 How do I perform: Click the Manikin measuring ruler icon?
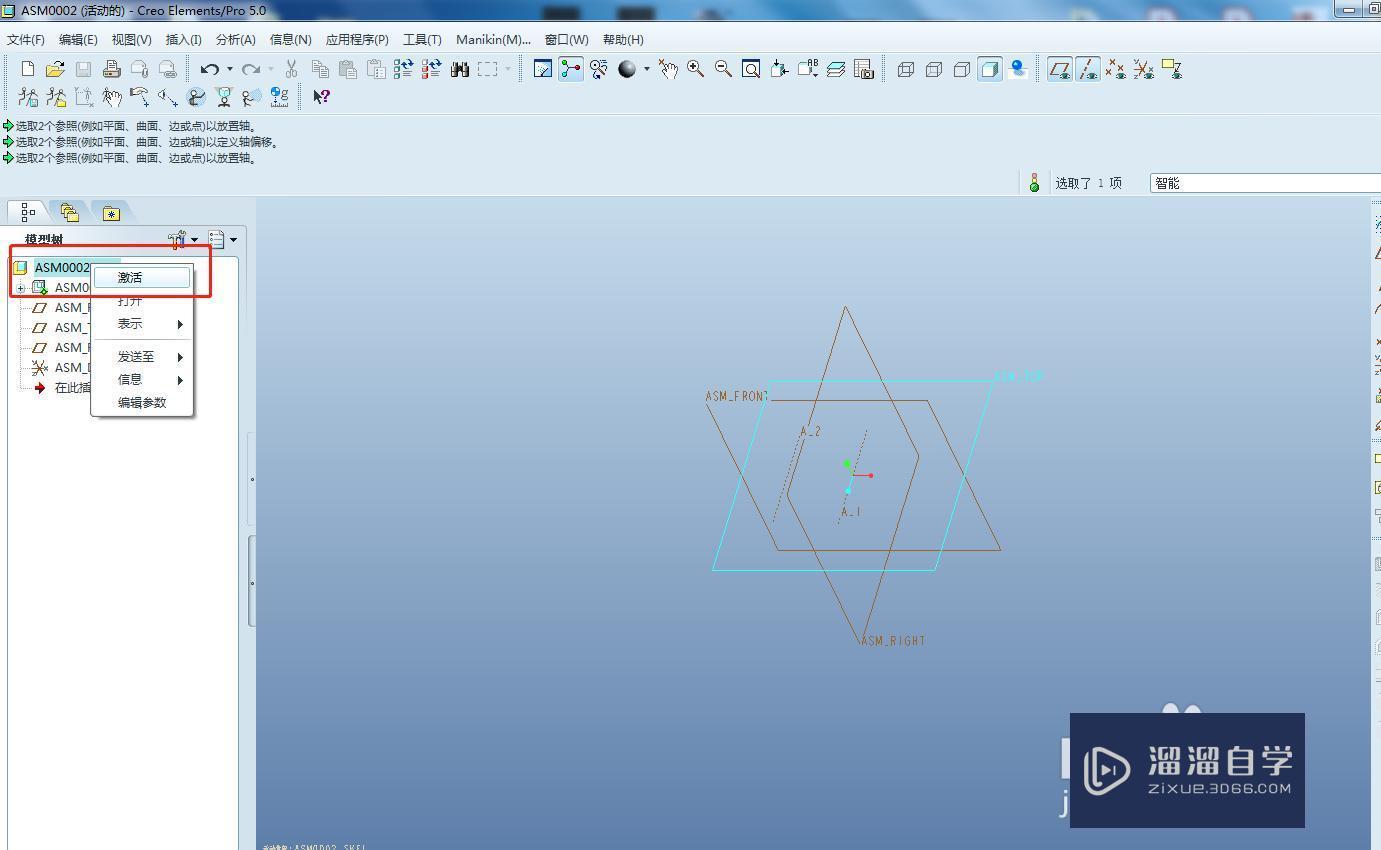[x=280, y=97]
